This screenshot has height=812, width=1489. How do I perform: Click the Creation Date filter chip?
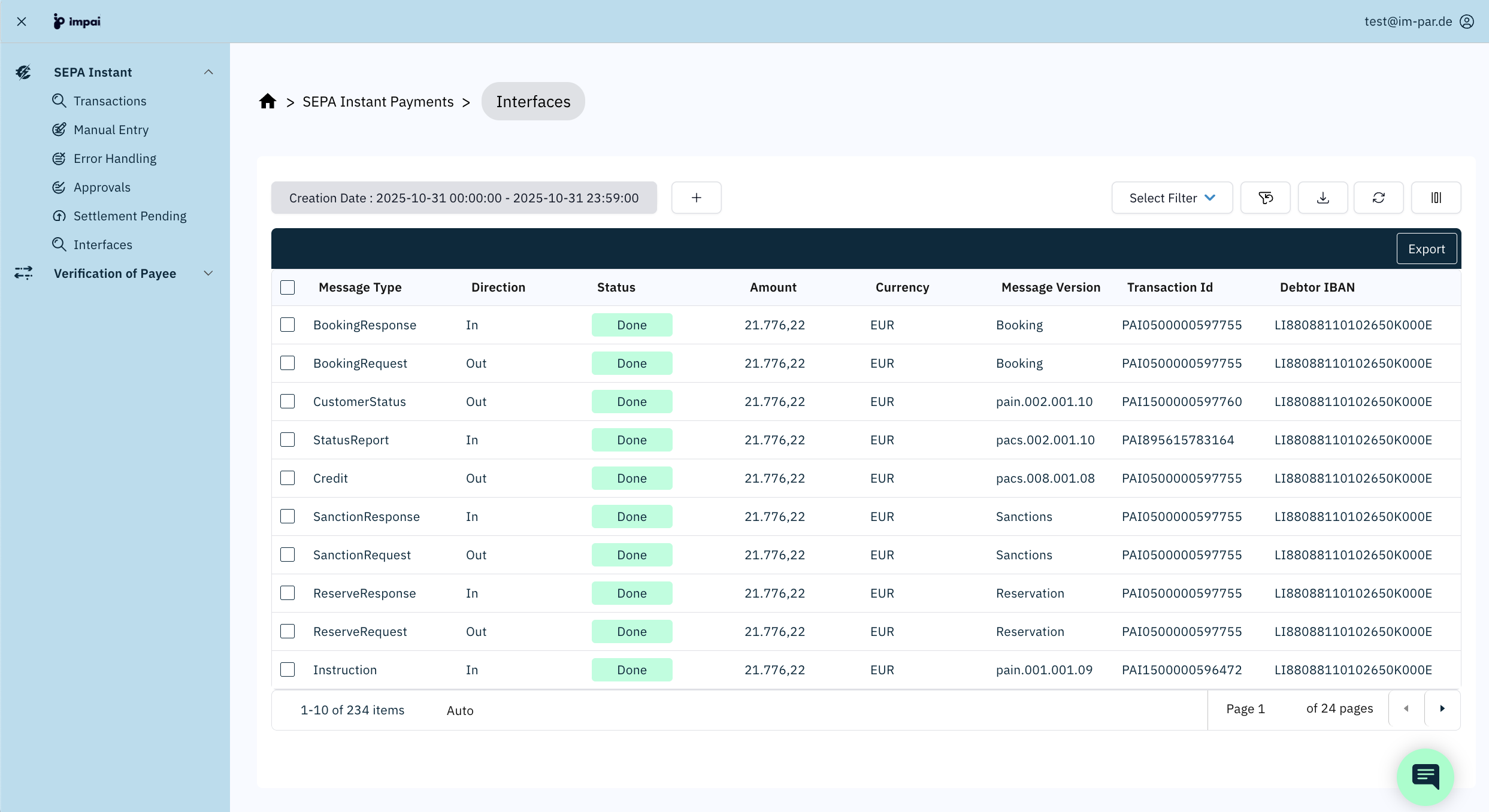[464, 198]
